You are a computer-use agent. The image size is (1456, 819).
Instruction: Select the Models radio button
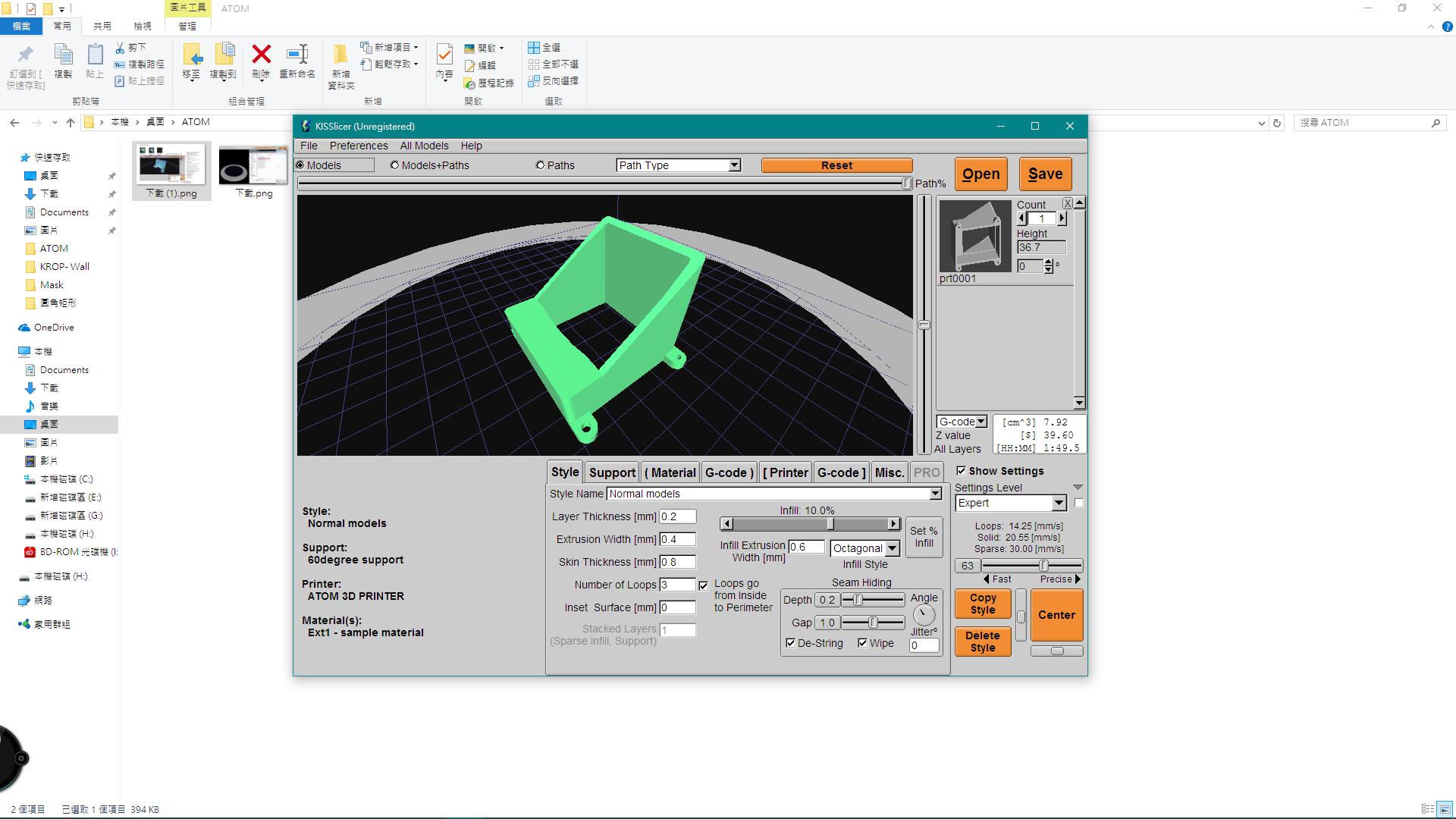[x=300, y=165]
